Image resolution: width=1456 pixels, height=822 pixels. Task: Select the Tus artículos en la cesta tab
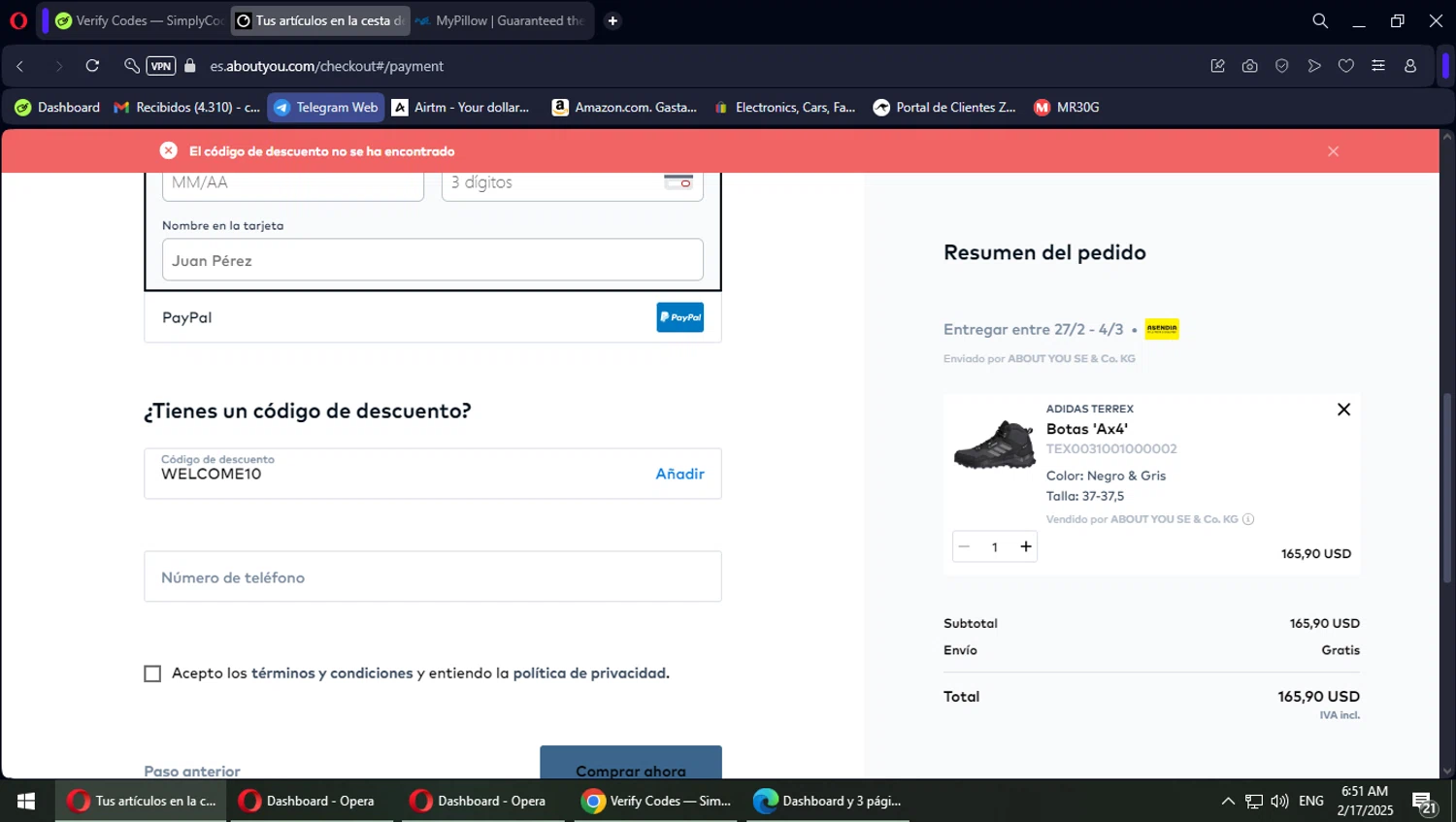tap(320, 20)
